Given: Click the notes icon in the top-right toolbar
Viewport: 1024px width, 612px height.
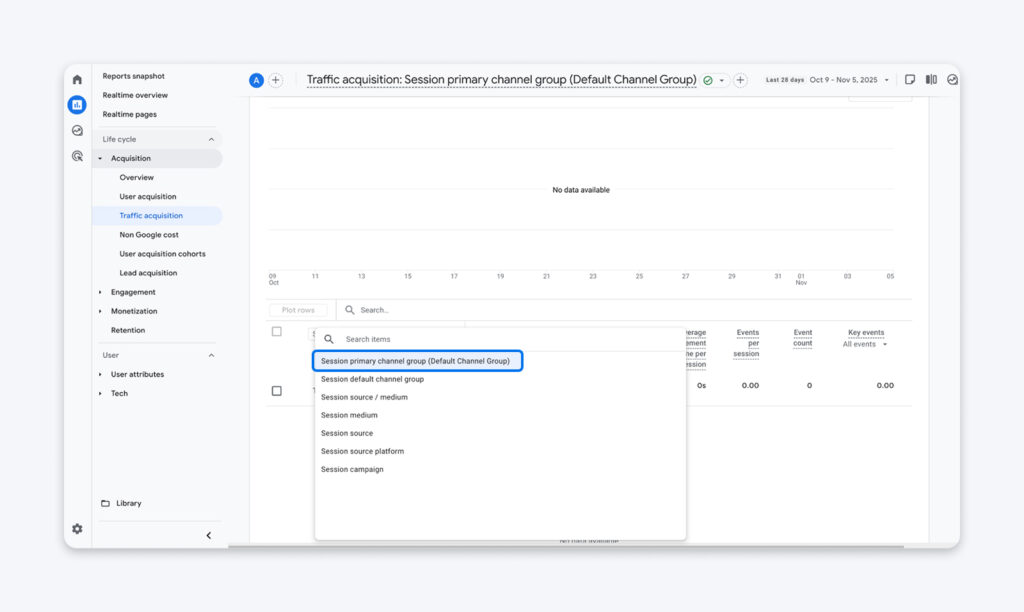Looking at the screenshot, I should click(x=908, y=78).
